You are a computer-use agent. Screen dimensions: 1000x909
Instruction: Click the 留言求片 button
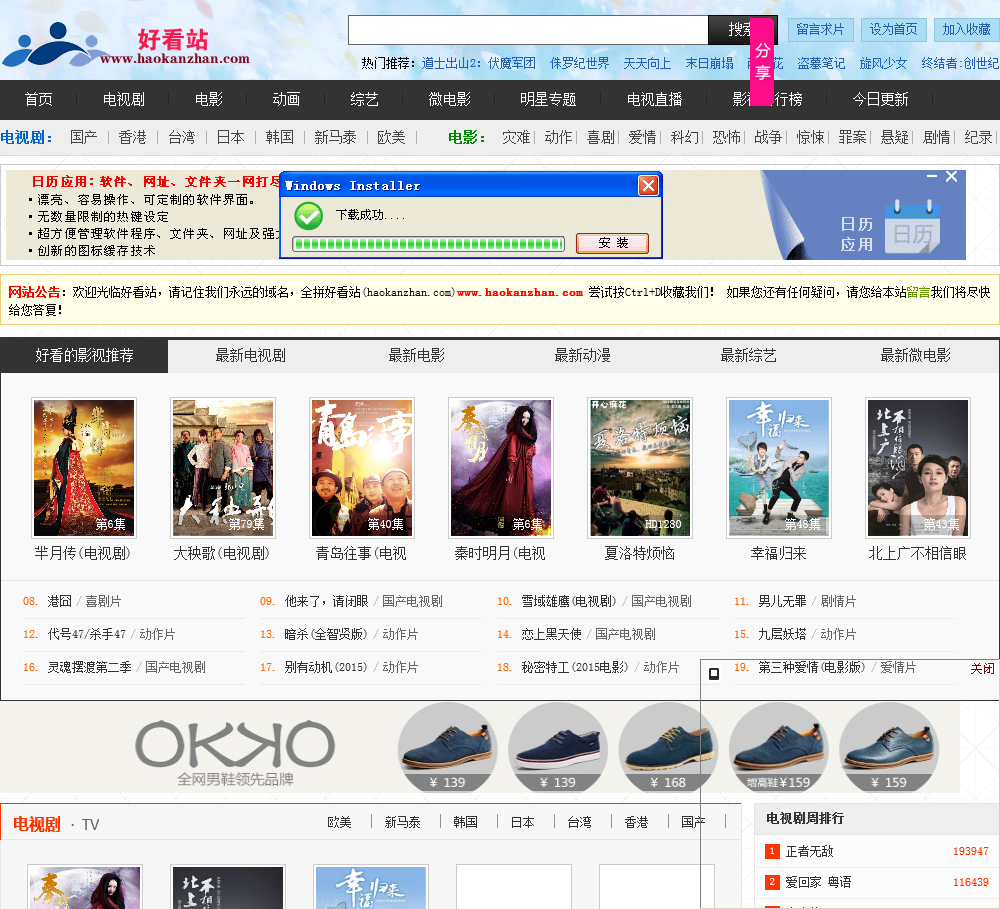820,29
